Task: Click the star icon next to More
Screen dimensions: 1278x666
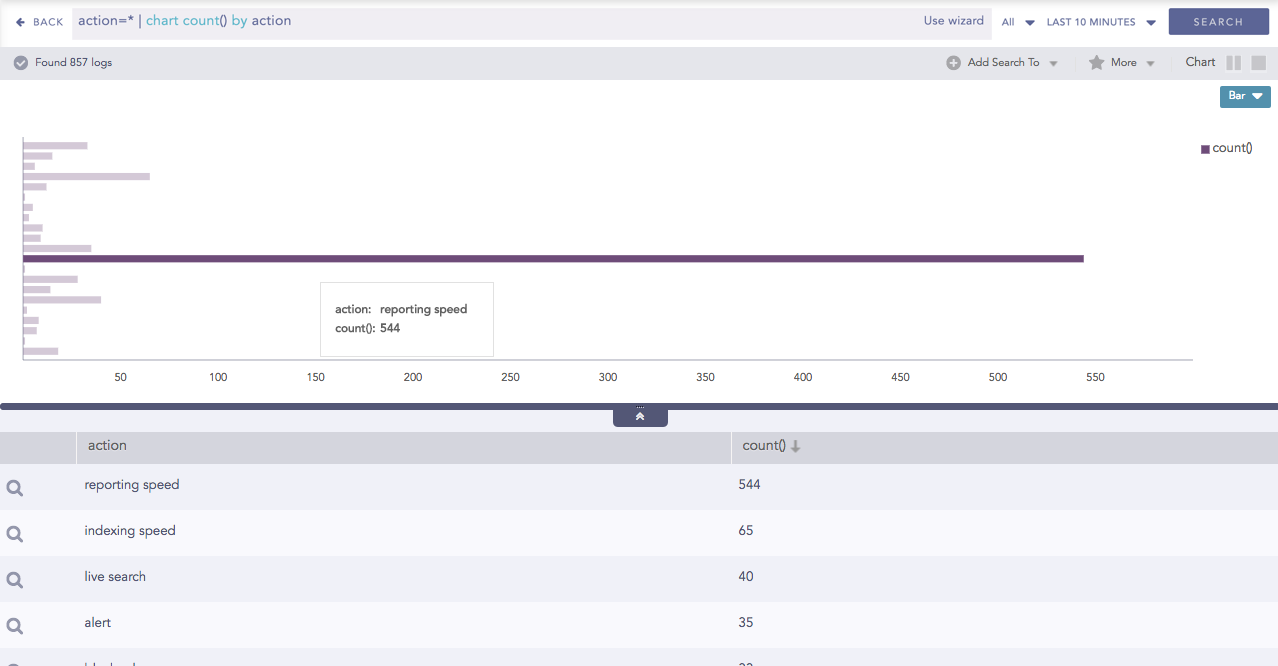Action: (x=1096, y=63)
